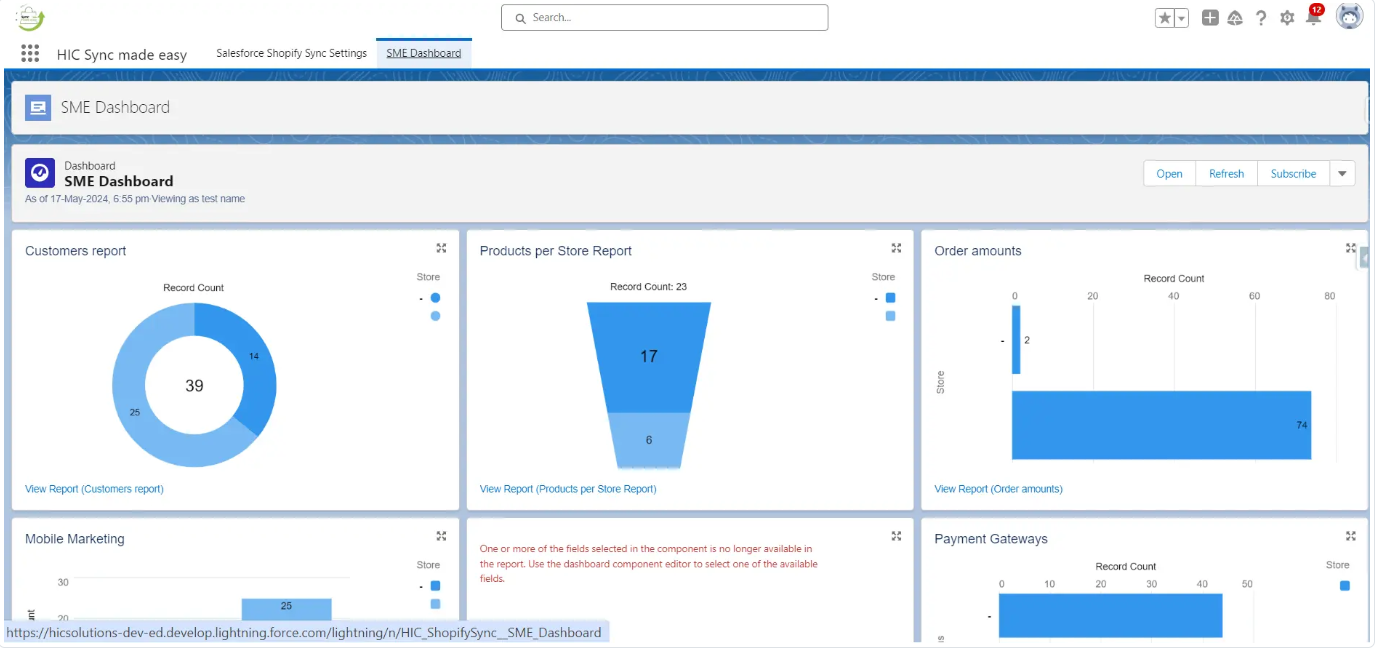Viewport: 1376px width, 654px height.
Task: Click the small Order amounts bar labeled 2
Action: [x=1016, y=340]
